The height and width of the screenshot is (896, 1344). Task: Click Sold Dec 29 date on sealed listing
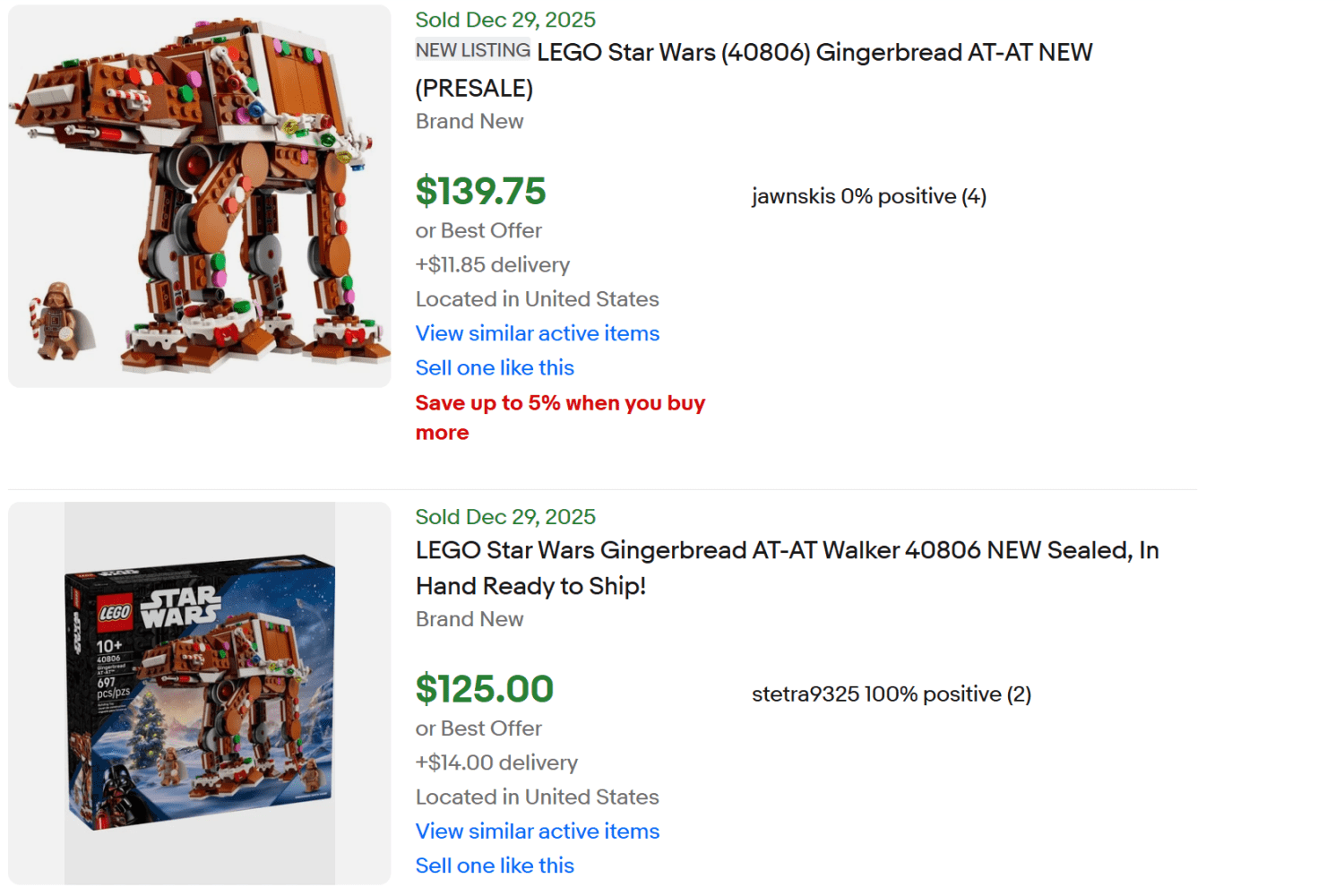(505, 516)
